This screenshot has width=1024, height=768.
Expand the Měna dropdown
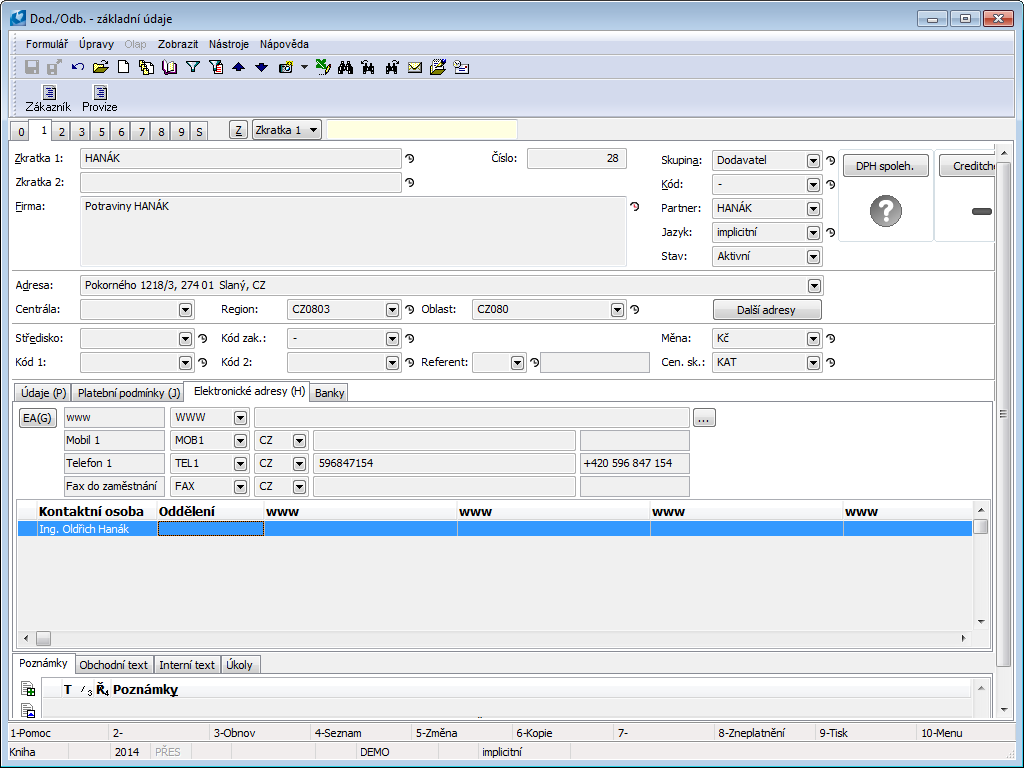coord(813,339)
